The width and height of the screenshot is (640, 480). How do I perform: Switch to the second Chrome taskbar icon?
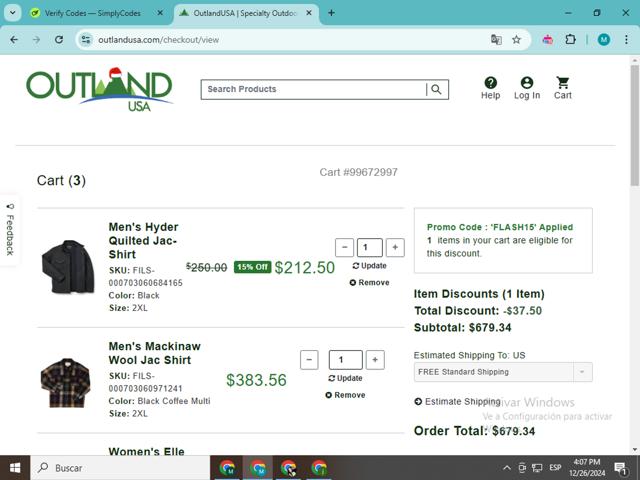258,468
